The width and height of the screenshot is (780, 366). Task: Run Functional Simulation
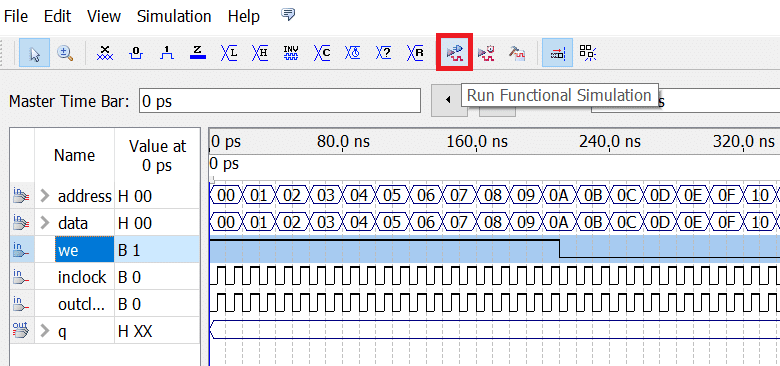click(x=455, y=52)
